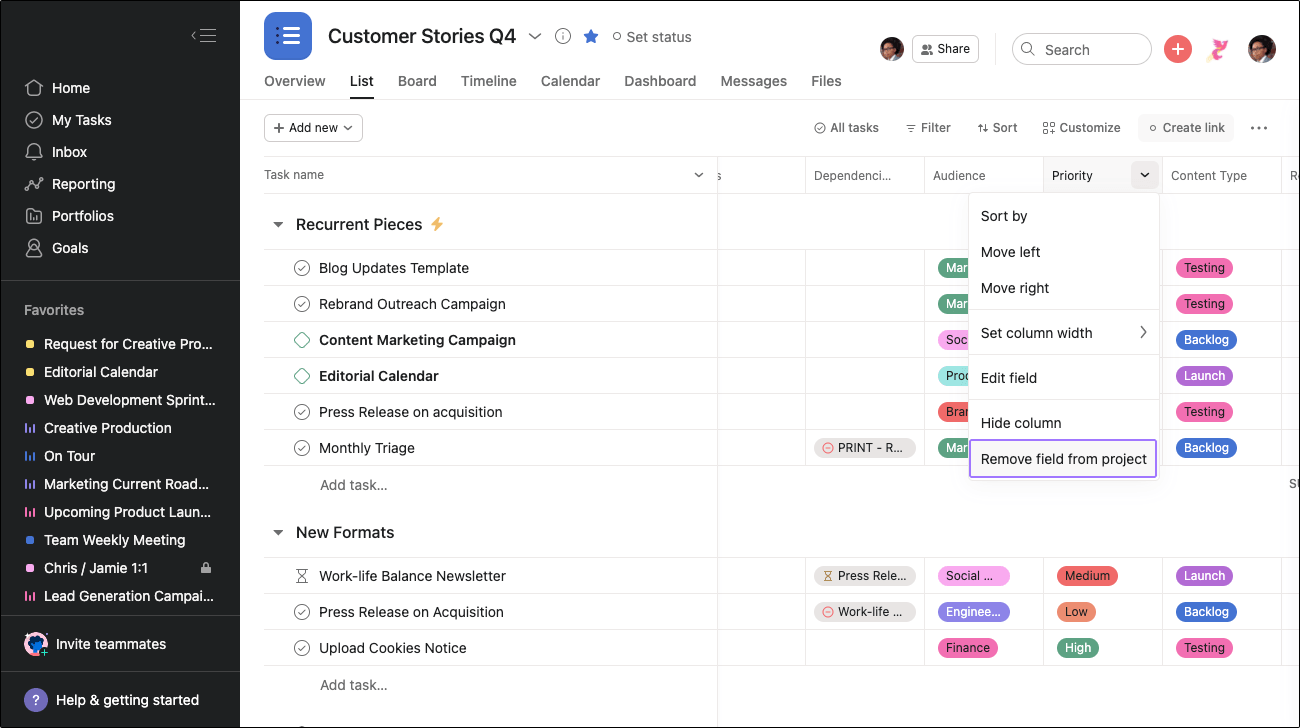Open project info circle icon
The height and width of the screenshot is (728, 1300).
coord(563,36)
